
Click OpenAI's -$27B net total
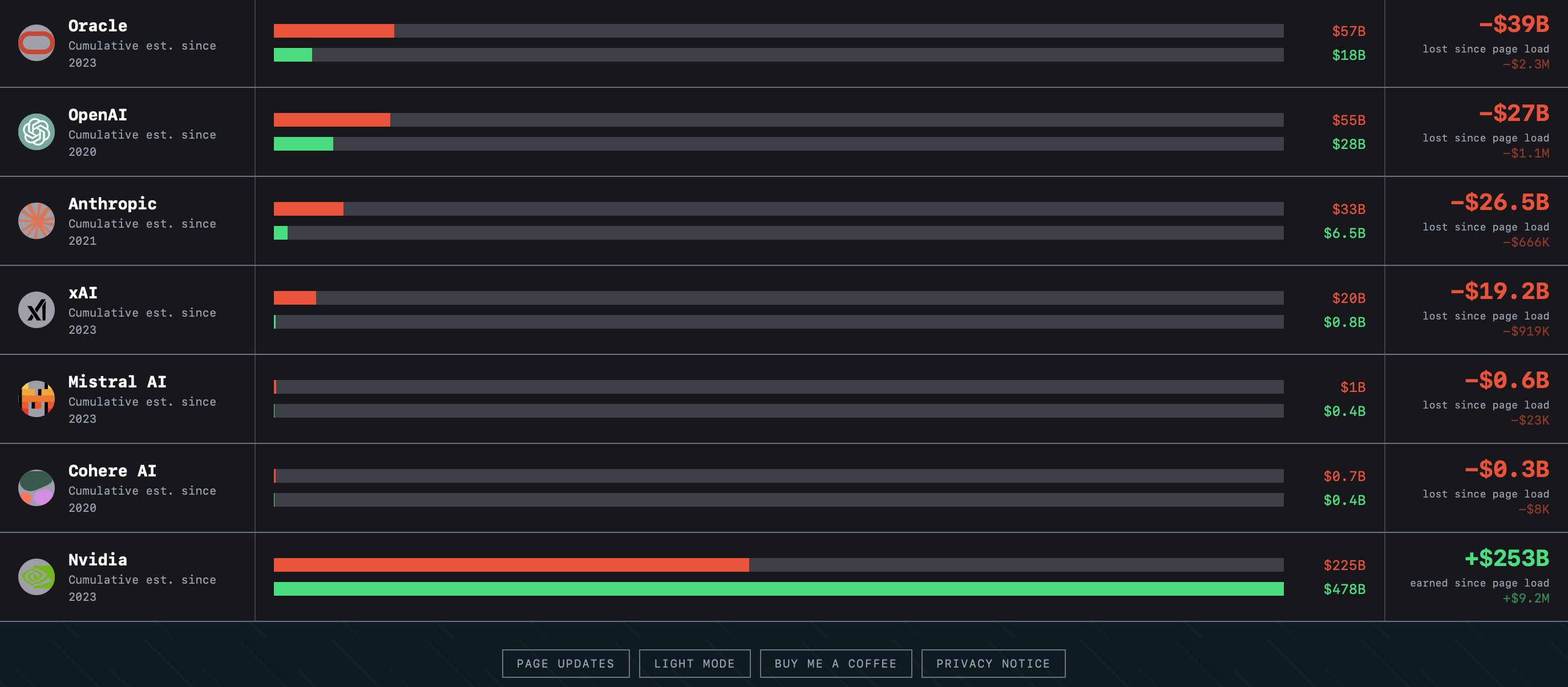(1514, 113)
